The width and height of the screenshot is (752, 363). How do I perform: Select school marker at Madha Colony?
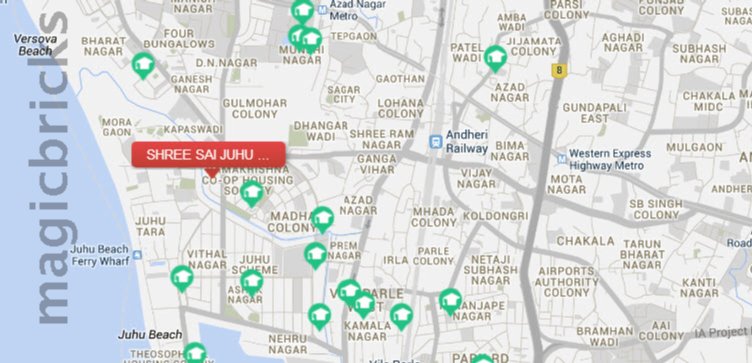pos(322,219)
